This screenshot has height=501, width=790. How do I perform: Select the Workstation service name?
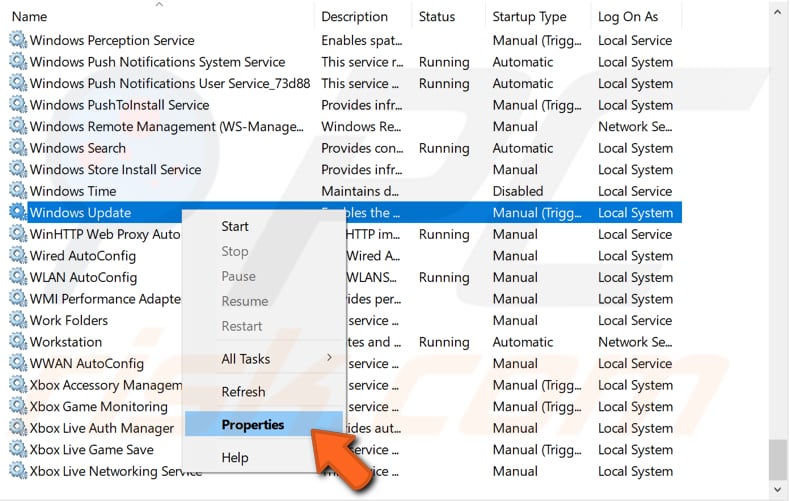pyautogui.click(x=65, y=342)
